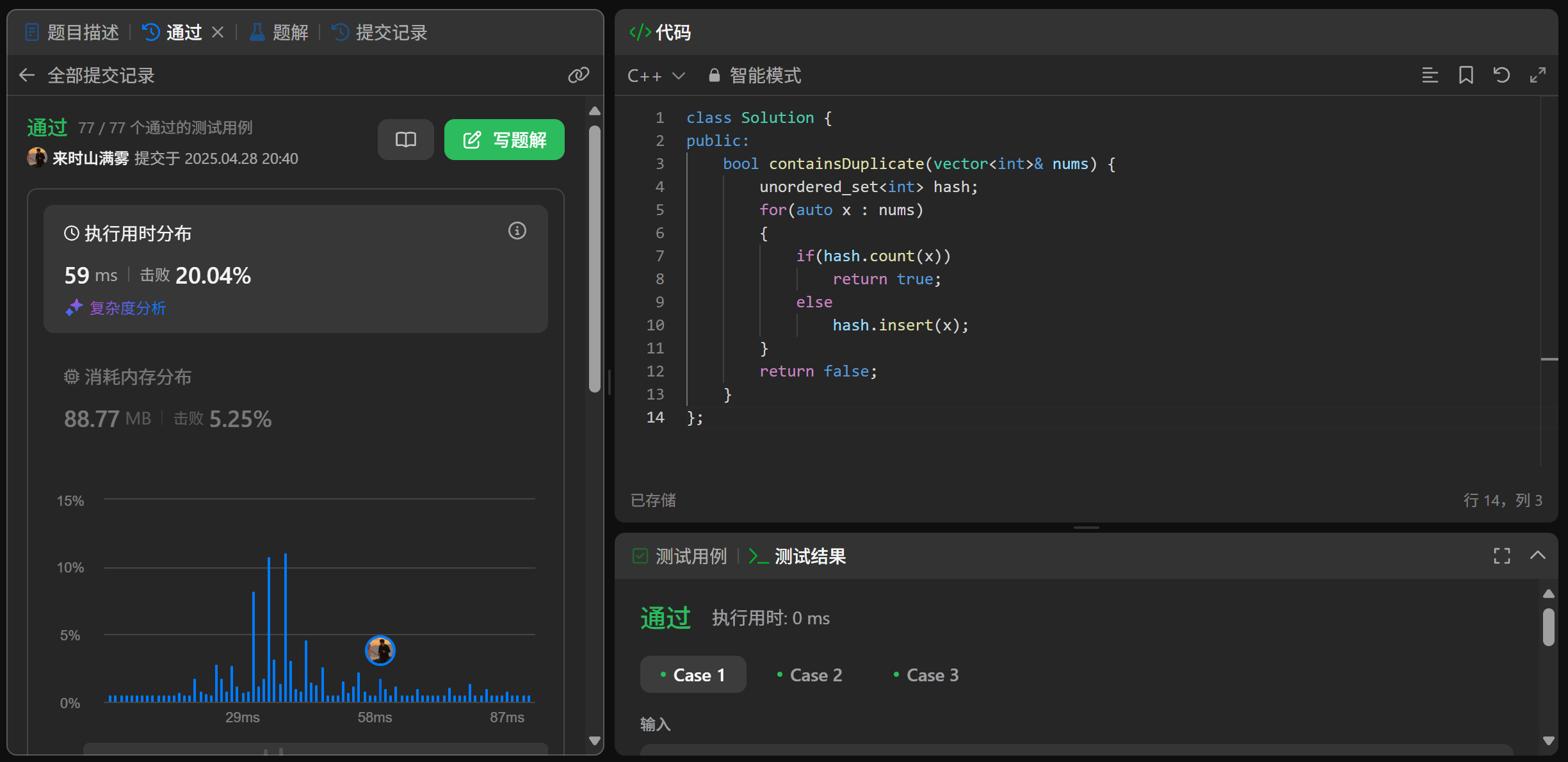The image size is (1568, 762).
Task: Select the Case 1 test case
Action: (x=693, y=675)
